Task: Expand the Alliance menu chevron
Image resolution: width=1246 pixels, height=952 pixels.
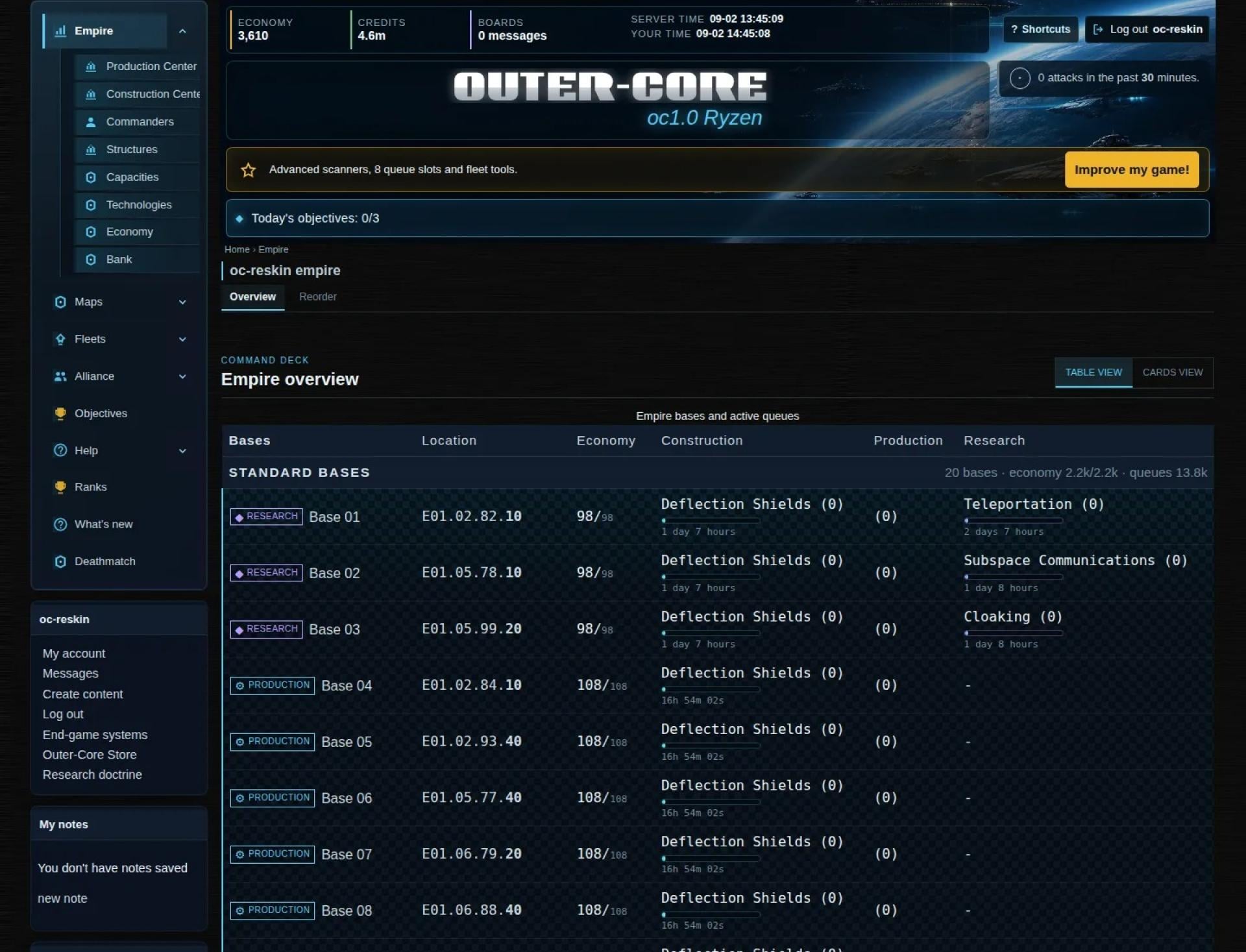Action: pos(182,376)
